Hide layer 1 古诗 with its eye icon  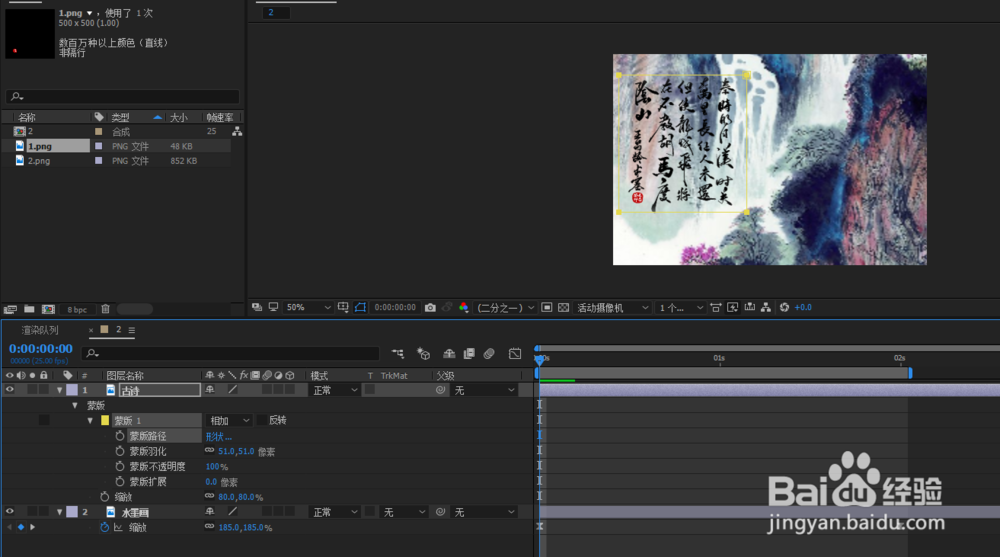pyautogui.click(x=10, y=390)
